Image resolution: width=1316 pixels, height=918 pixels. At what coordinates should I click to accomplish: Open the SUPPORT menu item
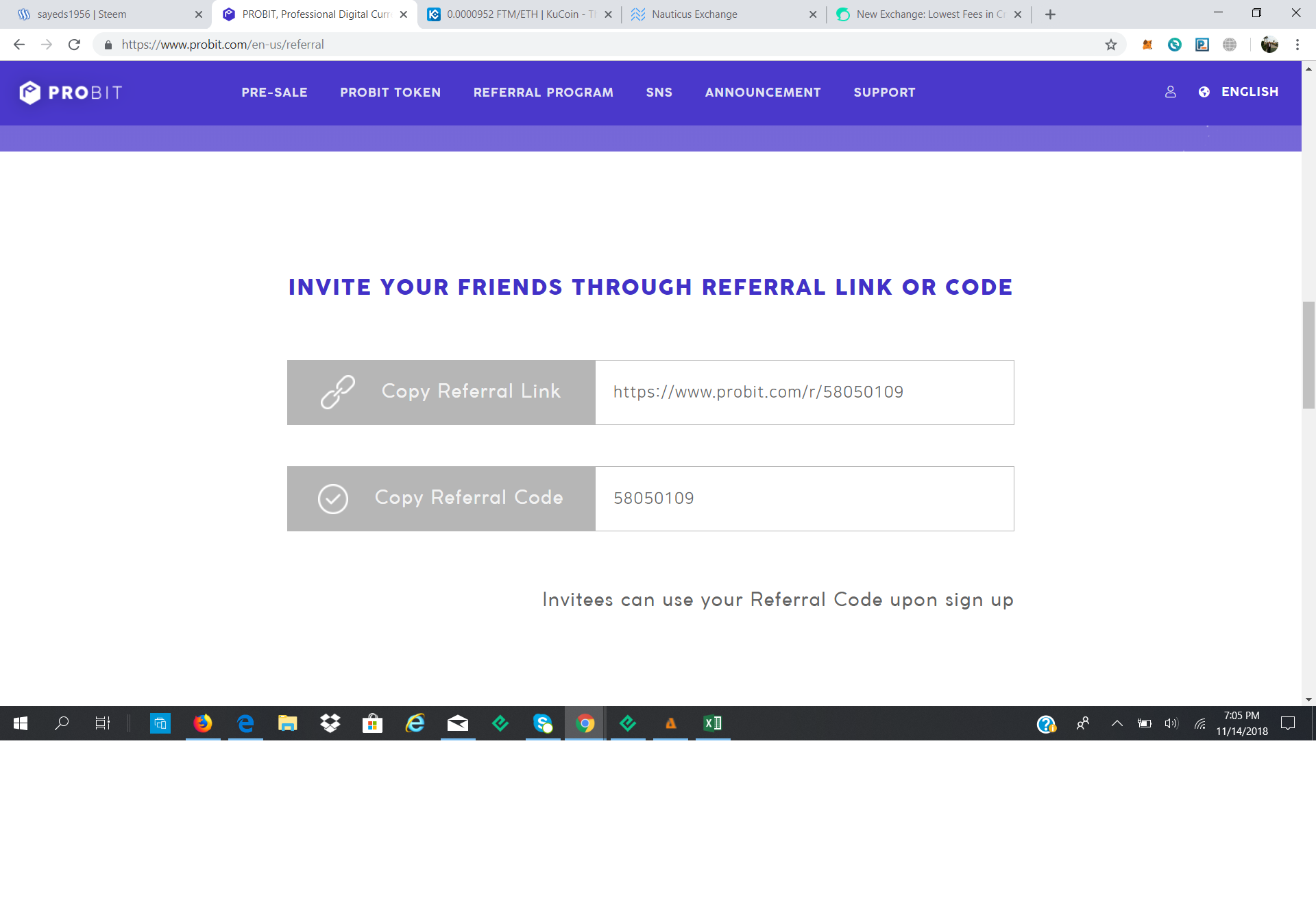pyautogui.click(x=884, y=93)
